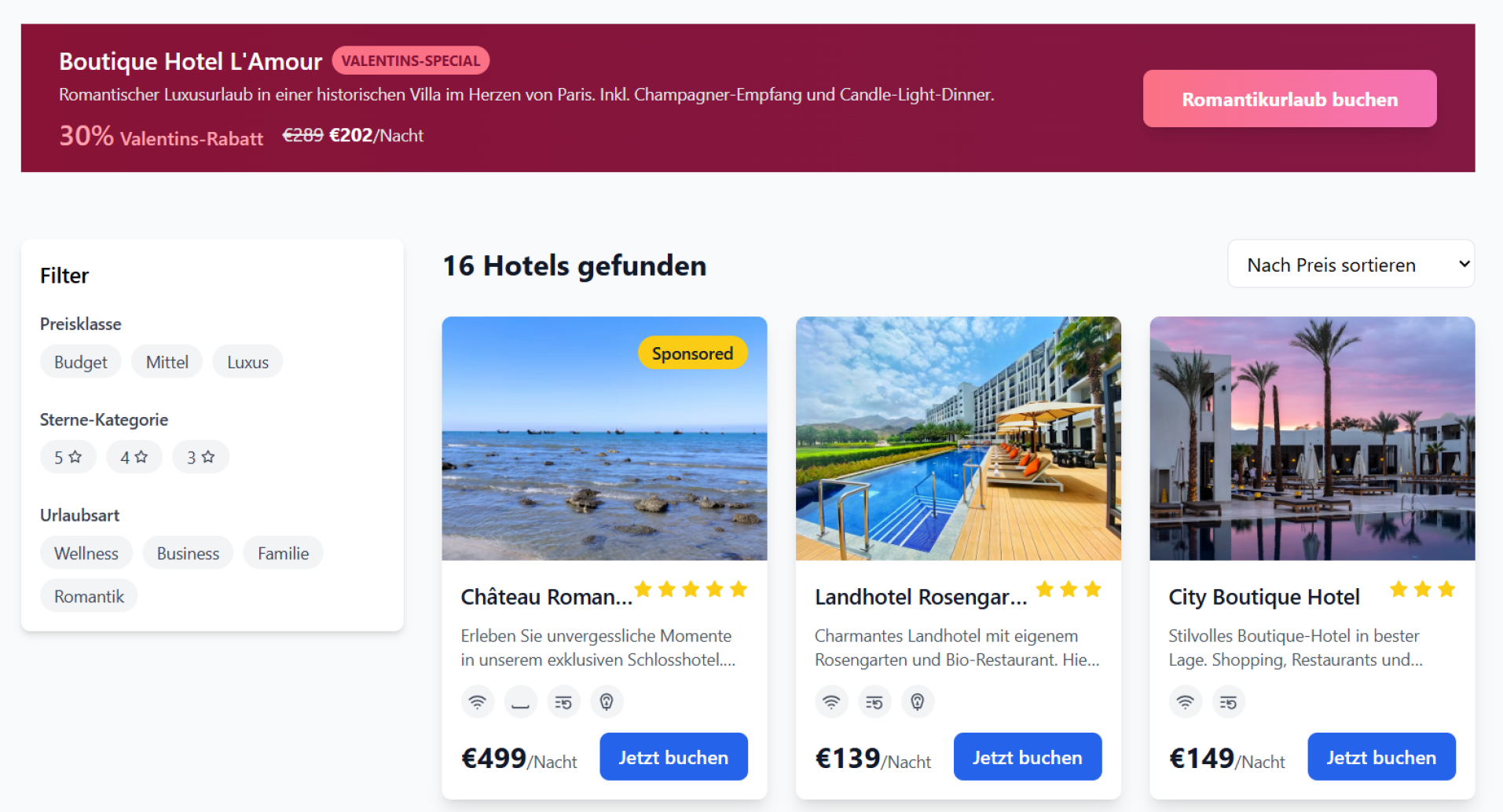Toggle the 3-star category filter
This screenshot has width=1503, height=812.
[200, 457]
